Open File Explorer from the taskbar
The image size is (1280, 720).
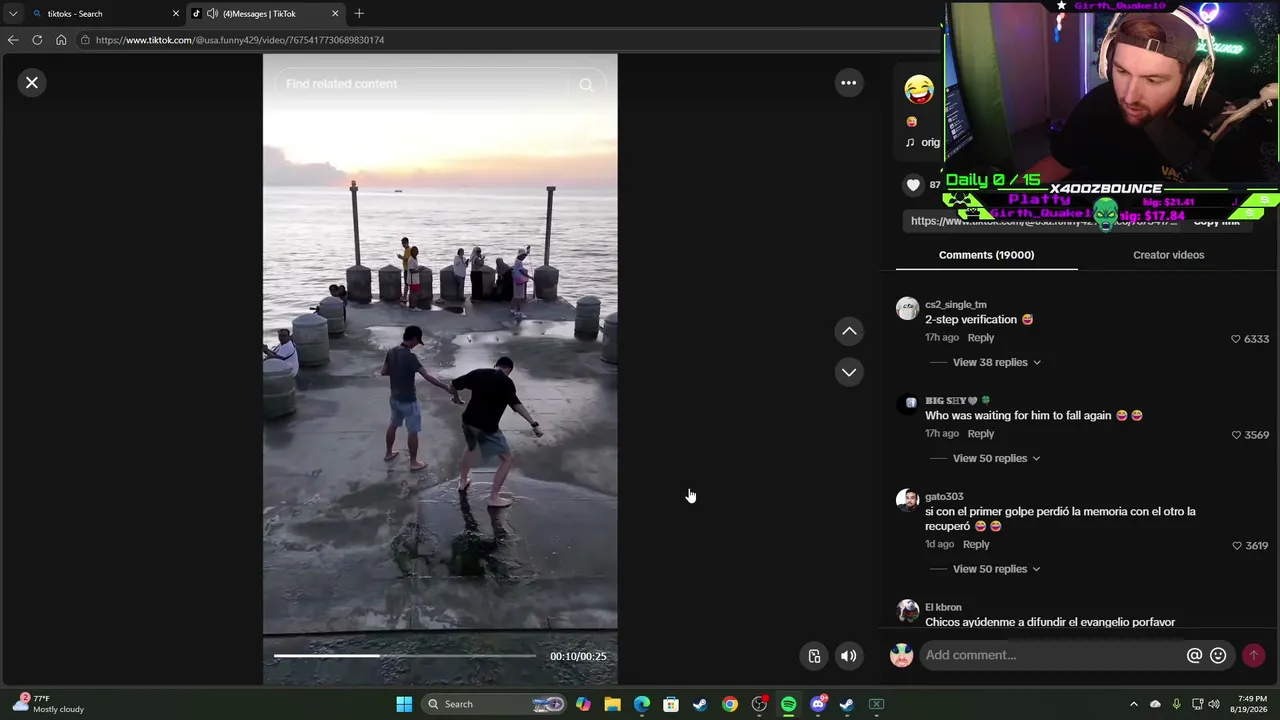pos(612,704)
